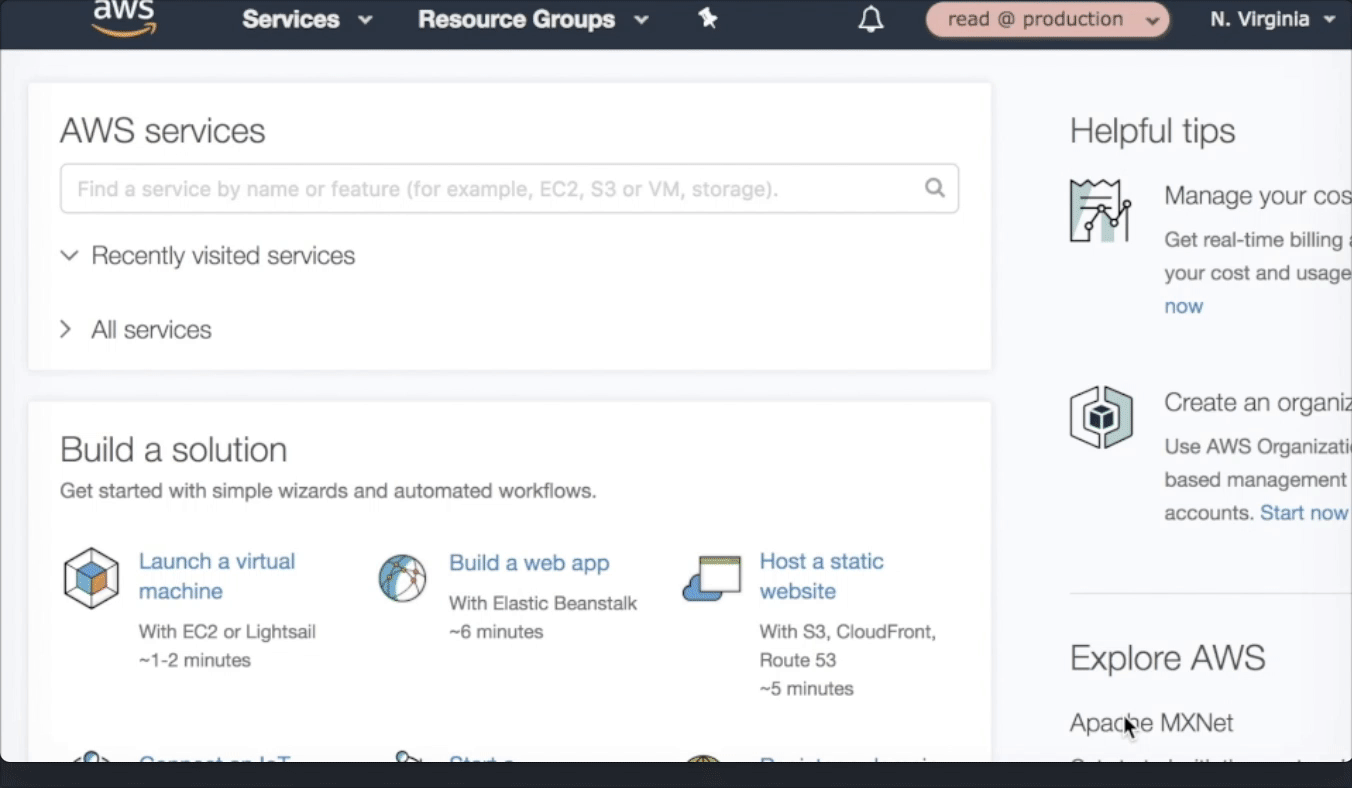Viewport: 1352px width, 788px height.
Task: Click the With EC2 or Lightsail text
Action: pyautogui.click(x=227, y=632)
